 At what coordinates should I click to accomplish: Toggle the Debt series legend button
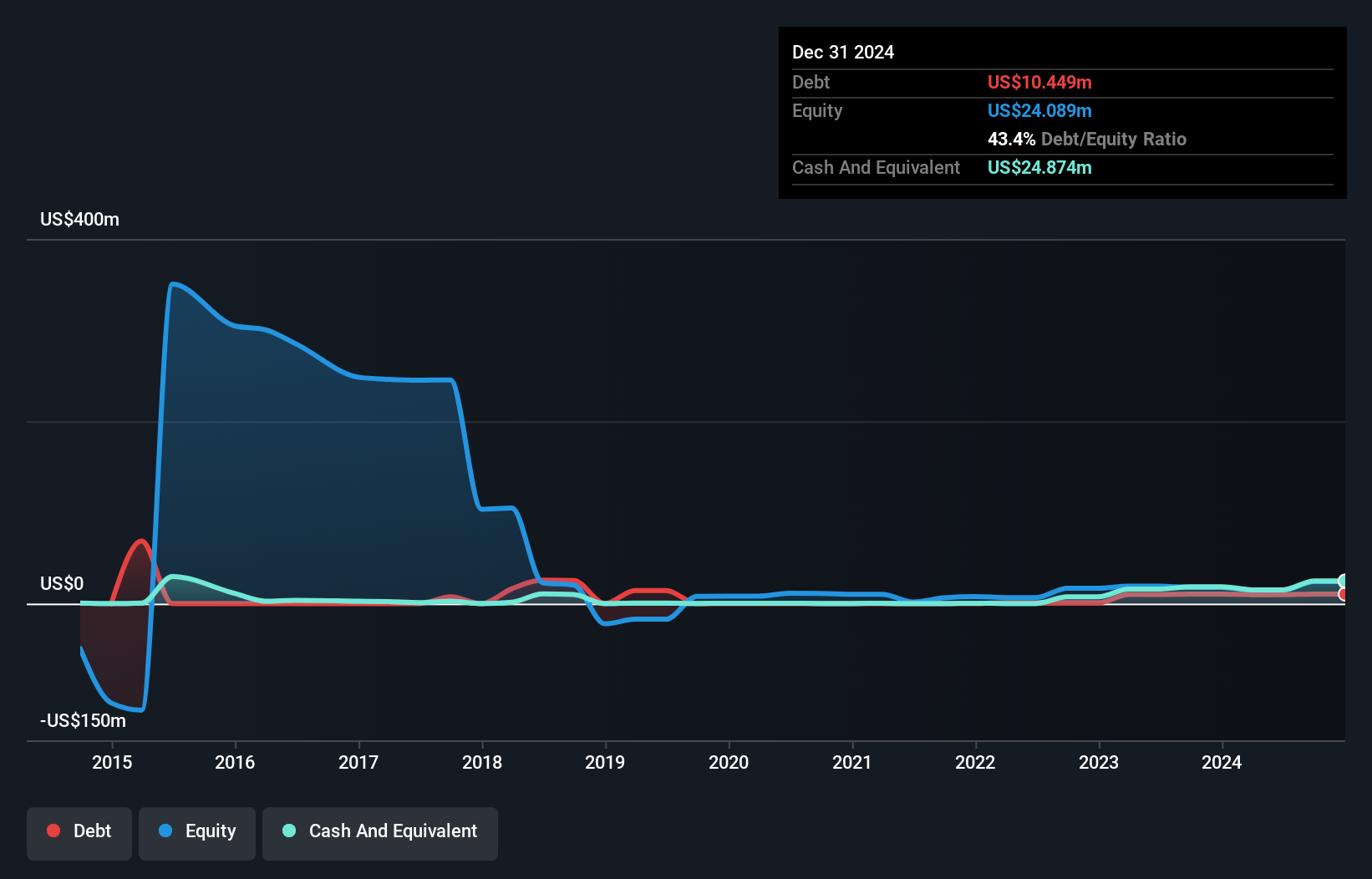[x=79, y=833]
